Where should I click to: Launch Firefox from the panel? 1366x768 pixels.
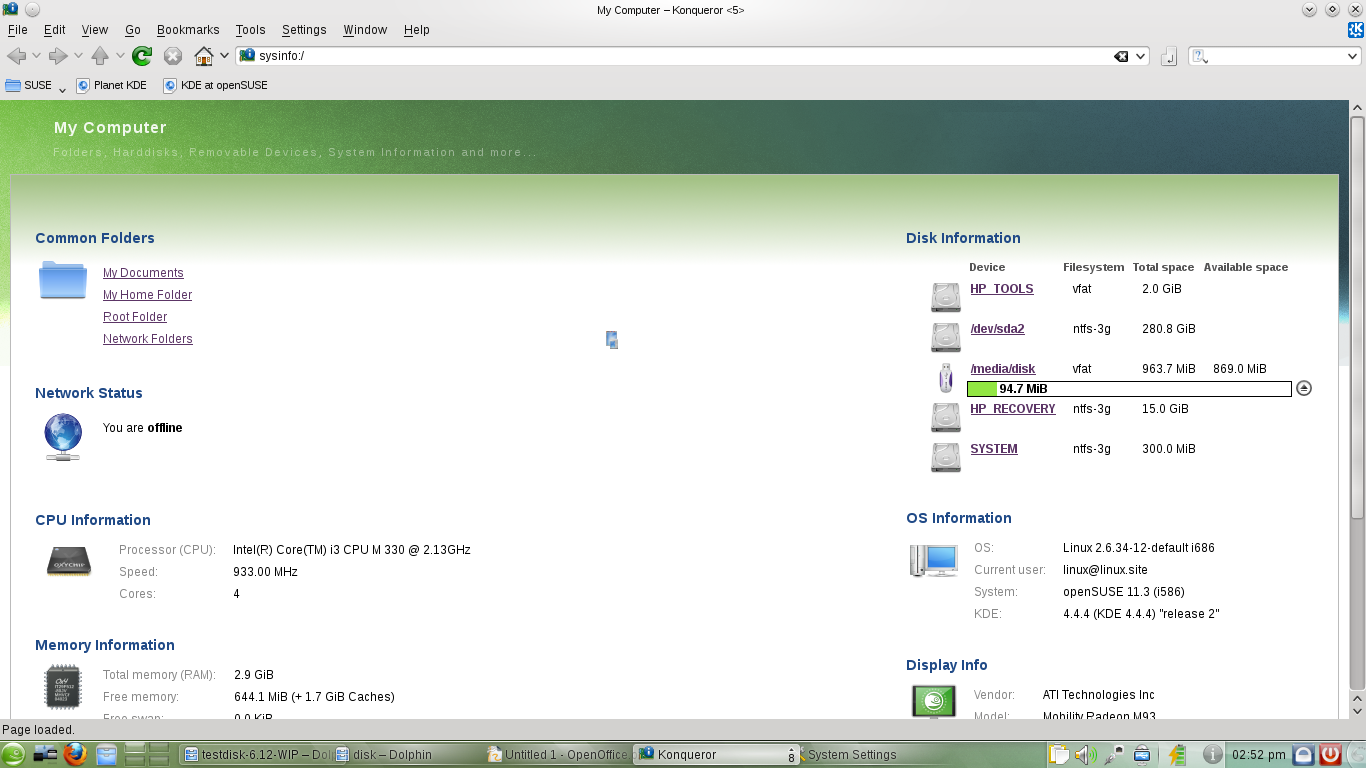(x=75, y=754)
